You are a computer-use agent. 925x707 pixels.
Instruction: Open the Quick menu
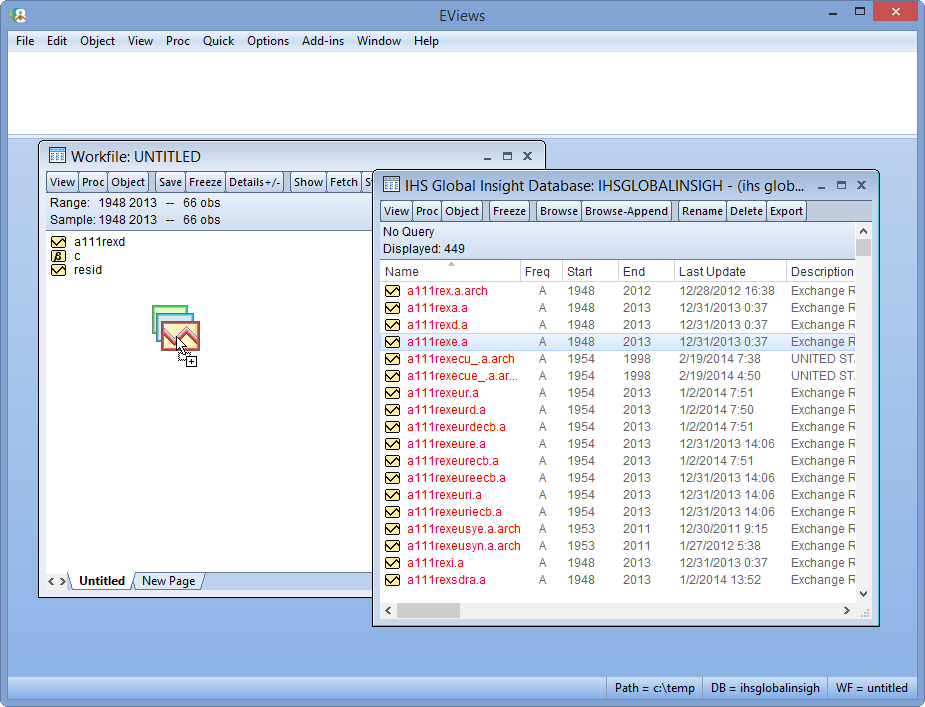(218, 41)
